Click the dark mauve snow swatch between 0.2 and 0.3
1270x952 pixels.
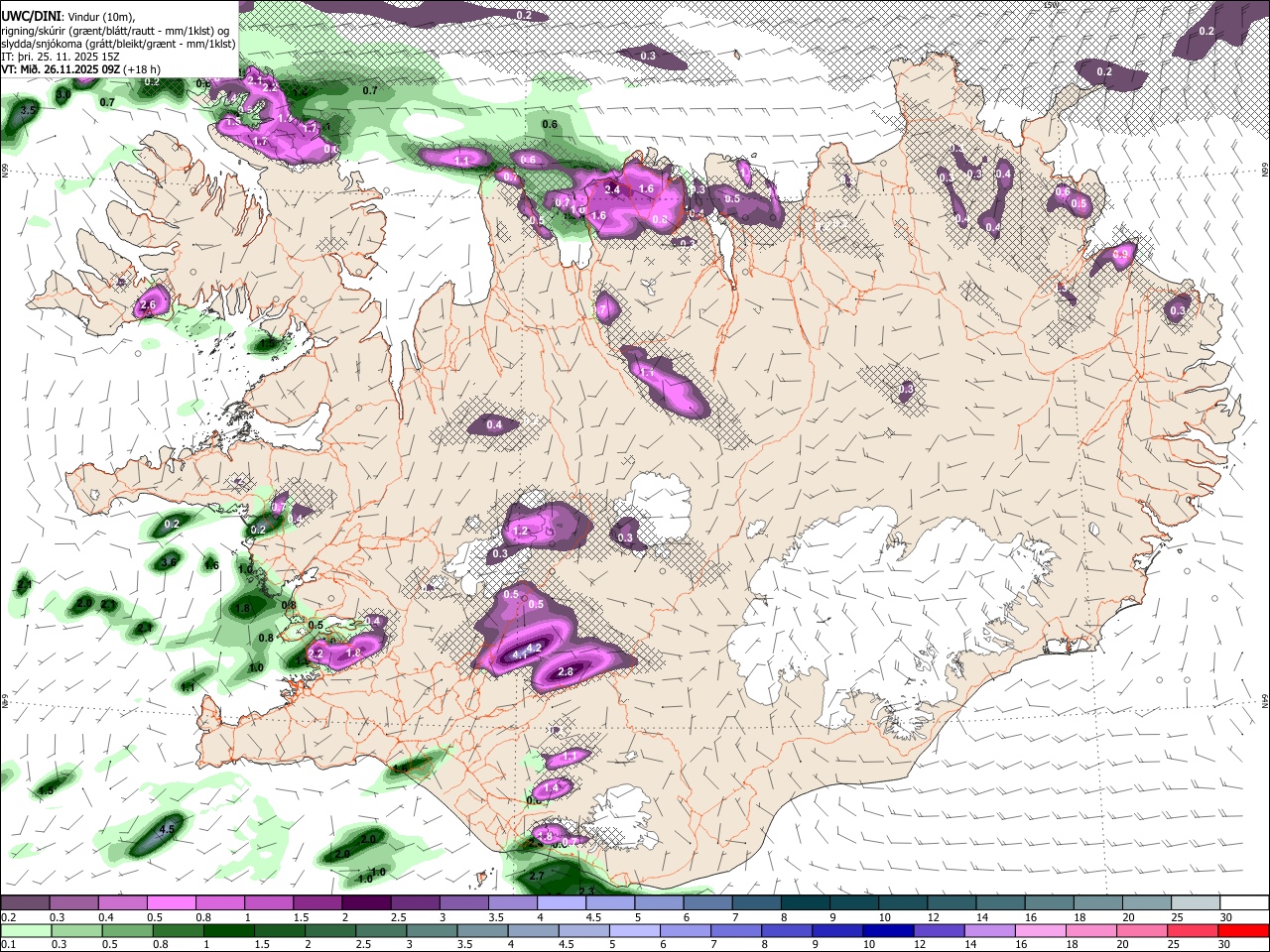click(25, 902)
